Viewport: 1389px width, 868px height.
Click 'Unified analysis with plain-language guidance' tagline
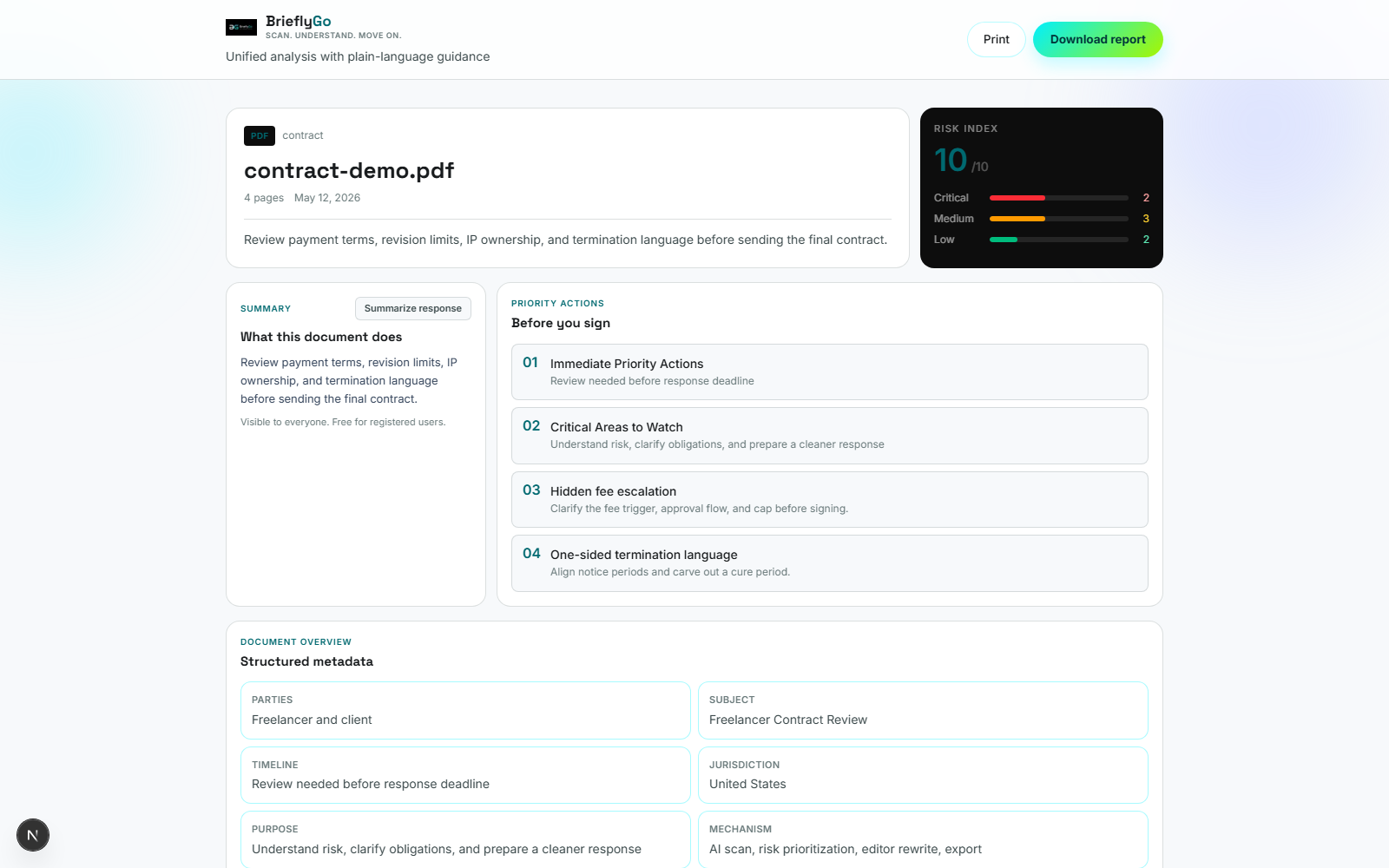click(x=358, y=56)
